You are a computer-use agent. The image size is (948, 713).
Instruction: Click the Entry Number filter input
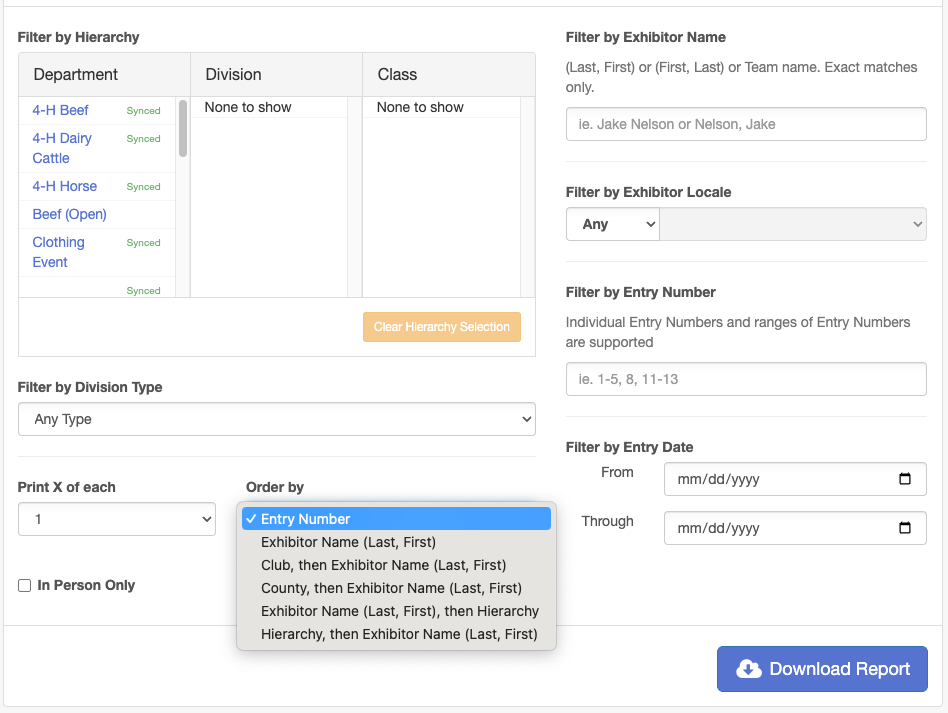[746, 379]
